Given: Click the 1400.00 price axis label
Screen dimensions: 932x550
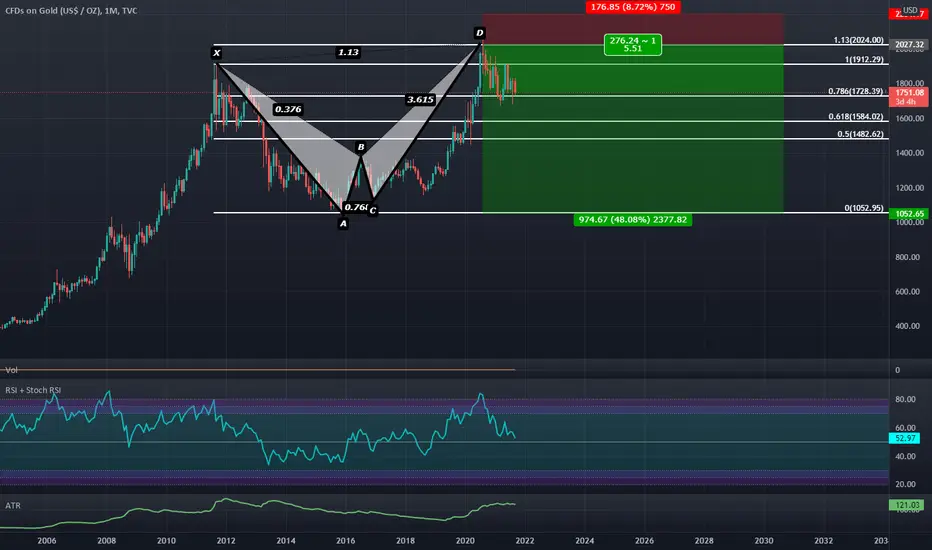Looking at the screenshot, I should coord(910,153).
